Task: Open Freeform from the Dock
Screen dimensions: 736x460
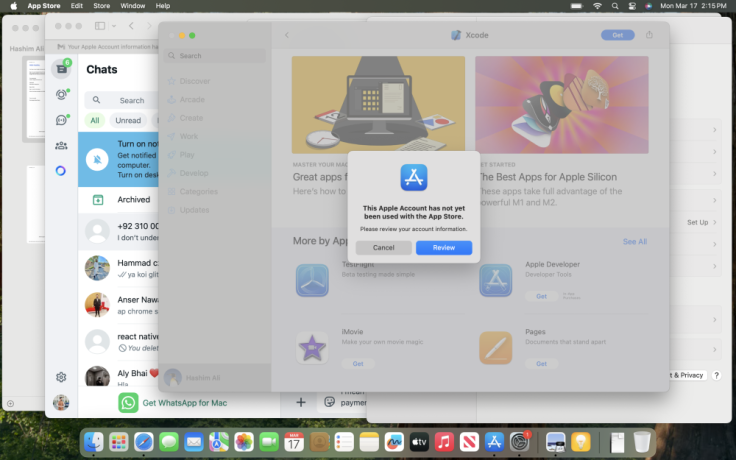Action: tap(394, 442)
